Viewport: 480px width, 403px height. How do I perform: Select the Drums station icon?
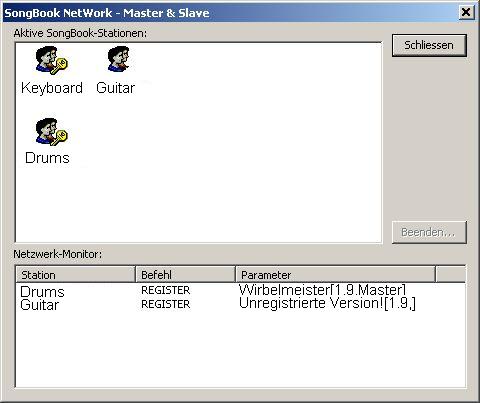click(x=51, y=132)
